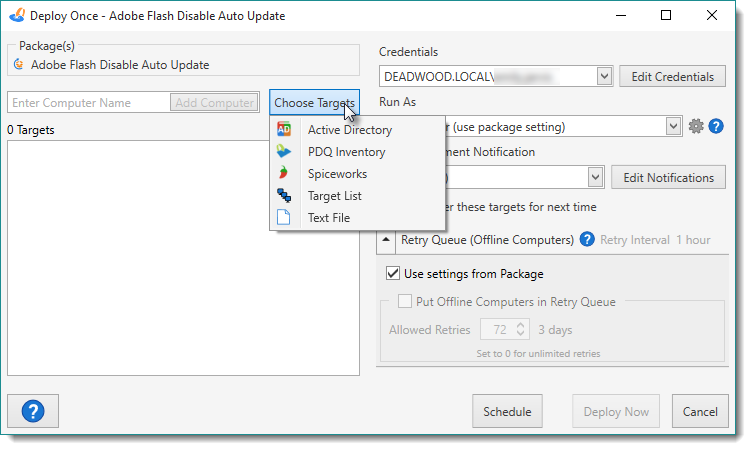The height and width of the screenshot is (450, 751).
Task: Select Active Directory from the targets menu
Action: [358, 130]
